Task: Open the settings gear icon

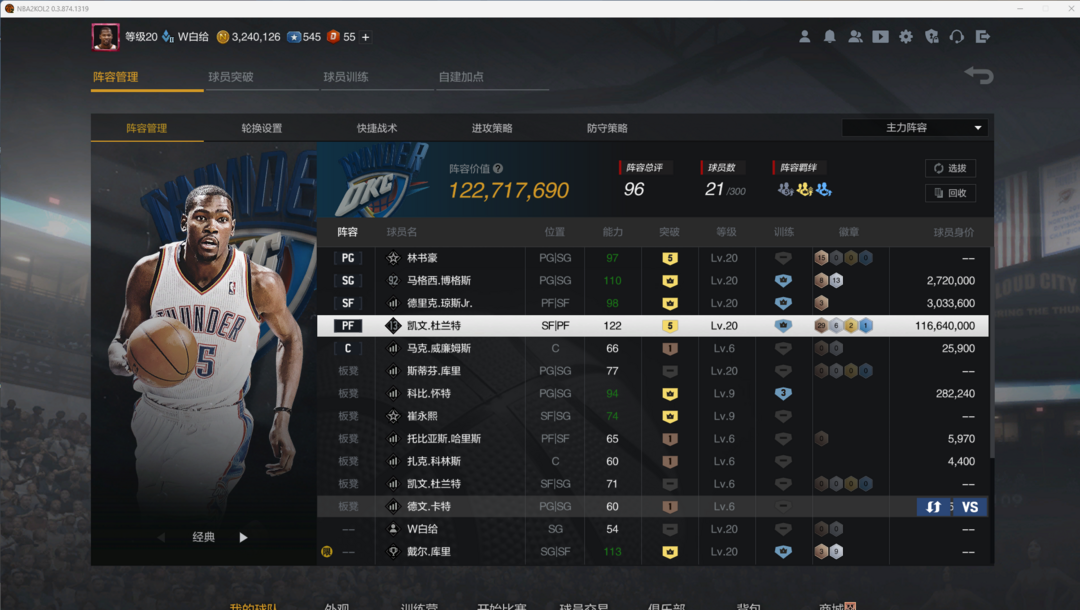Action: [906, 36]
